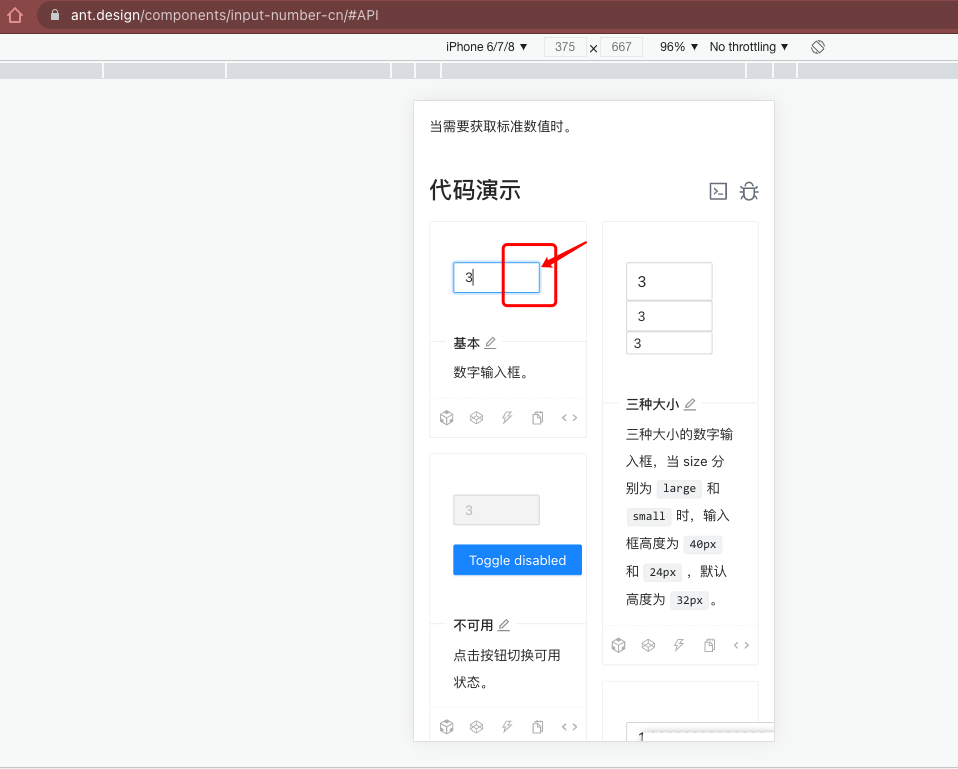
Task: Open StackBlitz lightning icon in 基本 card
Action: pos(507,418)
